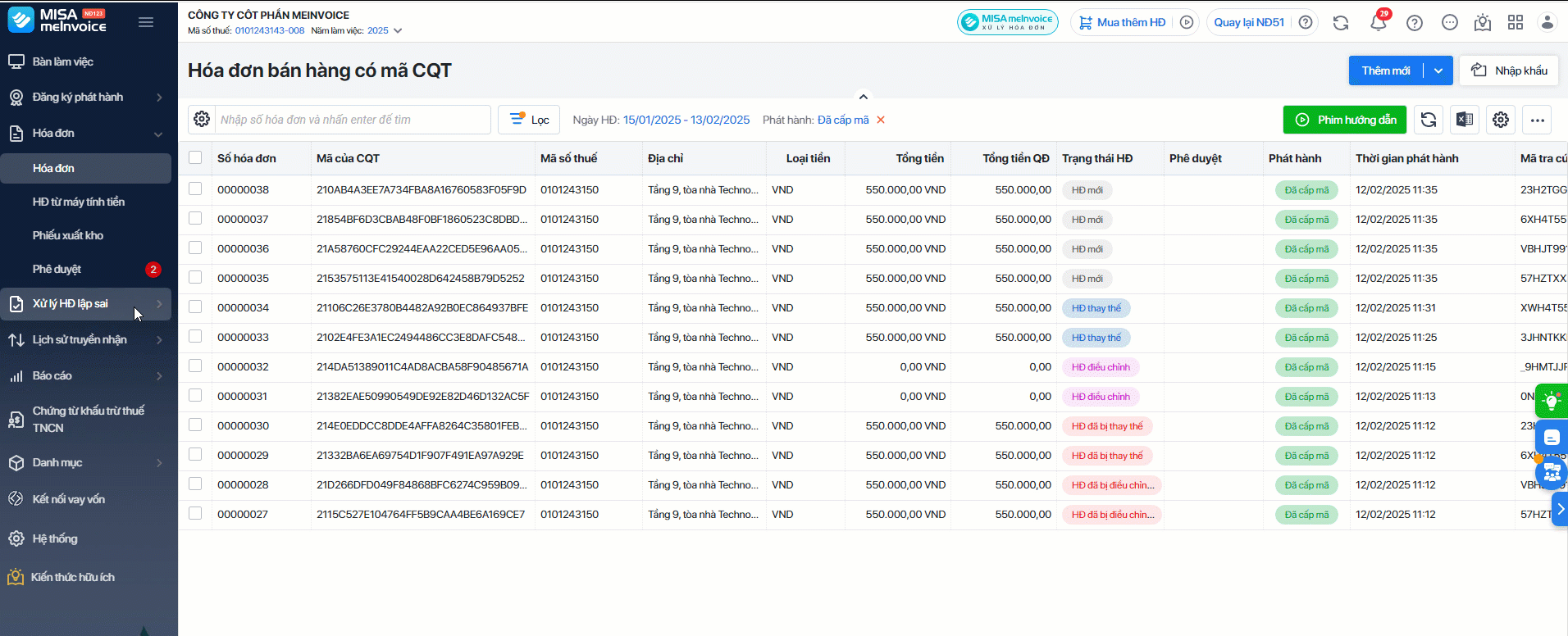Click the invoice number search field
The image size is (1568, 636).
353,120
